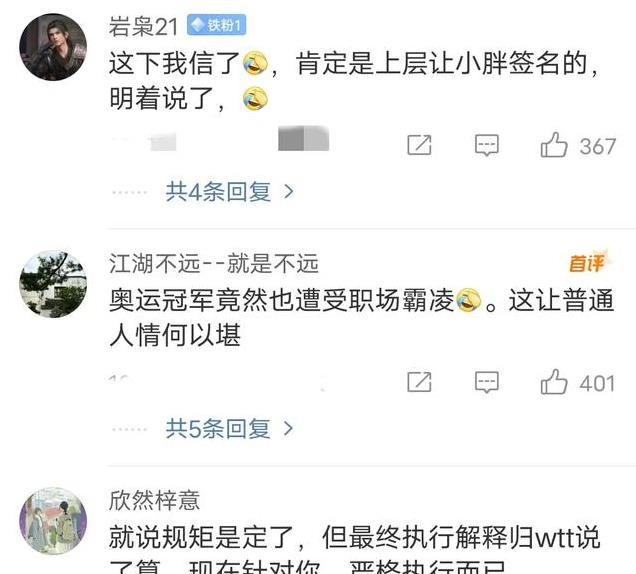The height and width of the screenshot is (574, 636).
Task: Tap chevron arrow next to 共4条回复
Action: (288, 191)
